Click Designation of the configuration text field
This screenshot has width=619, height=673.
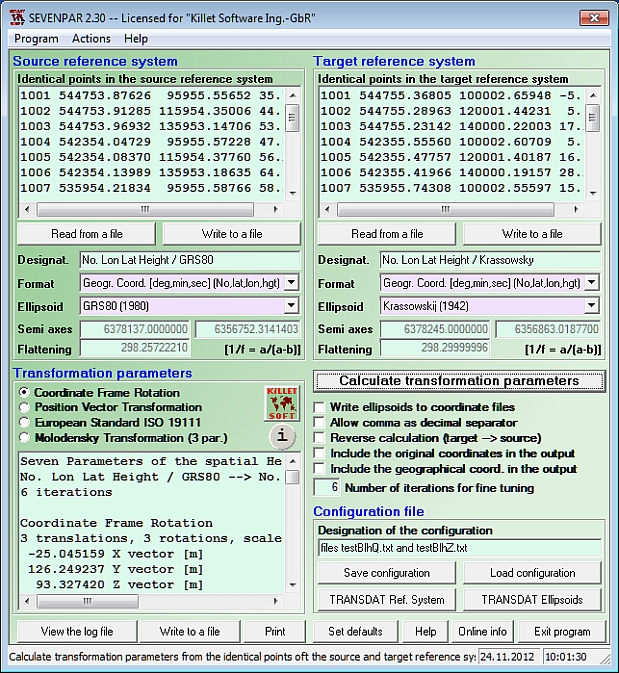click(459, 548)
